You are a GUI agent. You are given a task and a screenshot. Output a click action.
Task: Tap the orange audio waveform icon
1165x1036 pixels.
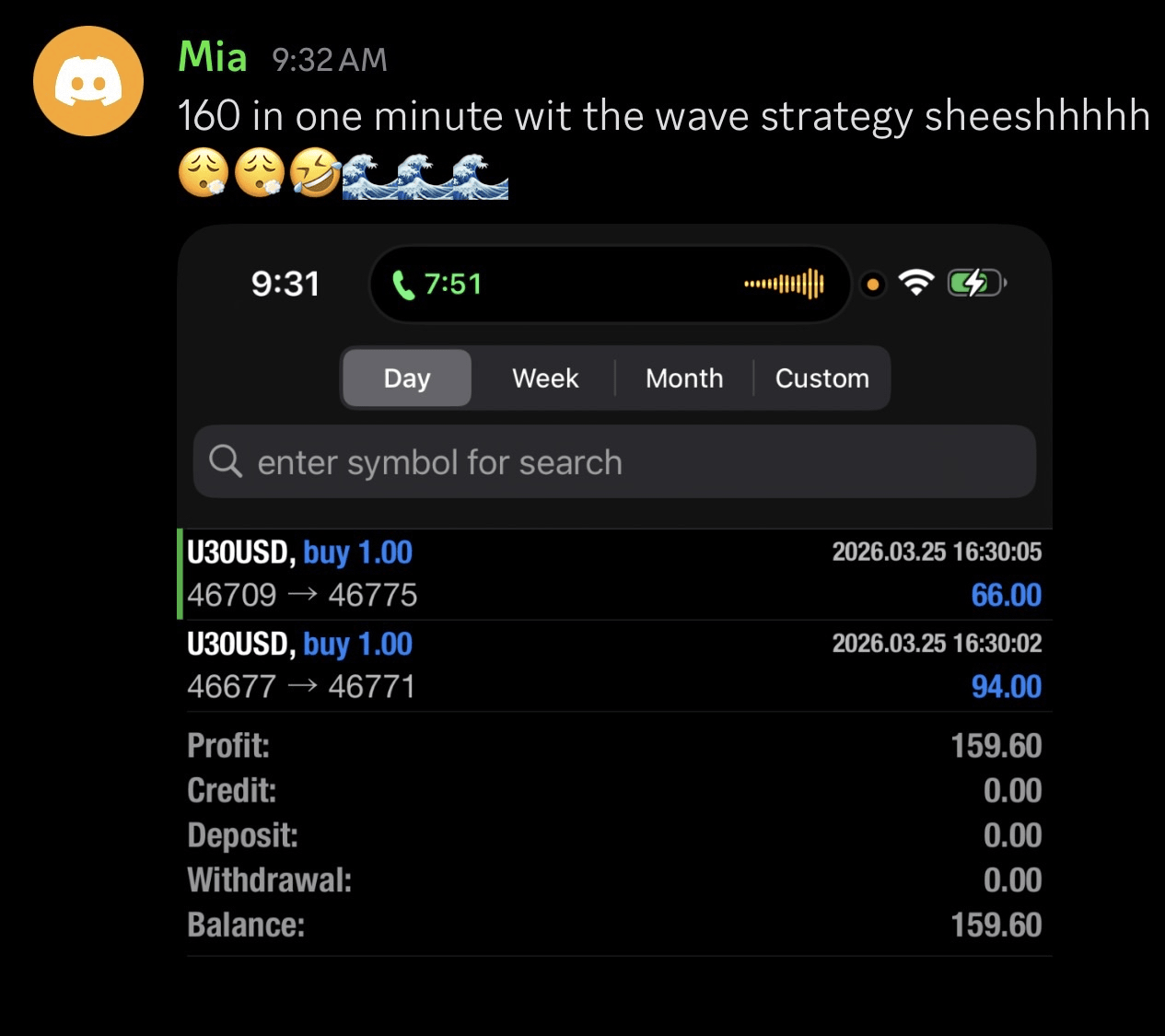[x=784, y=284]
